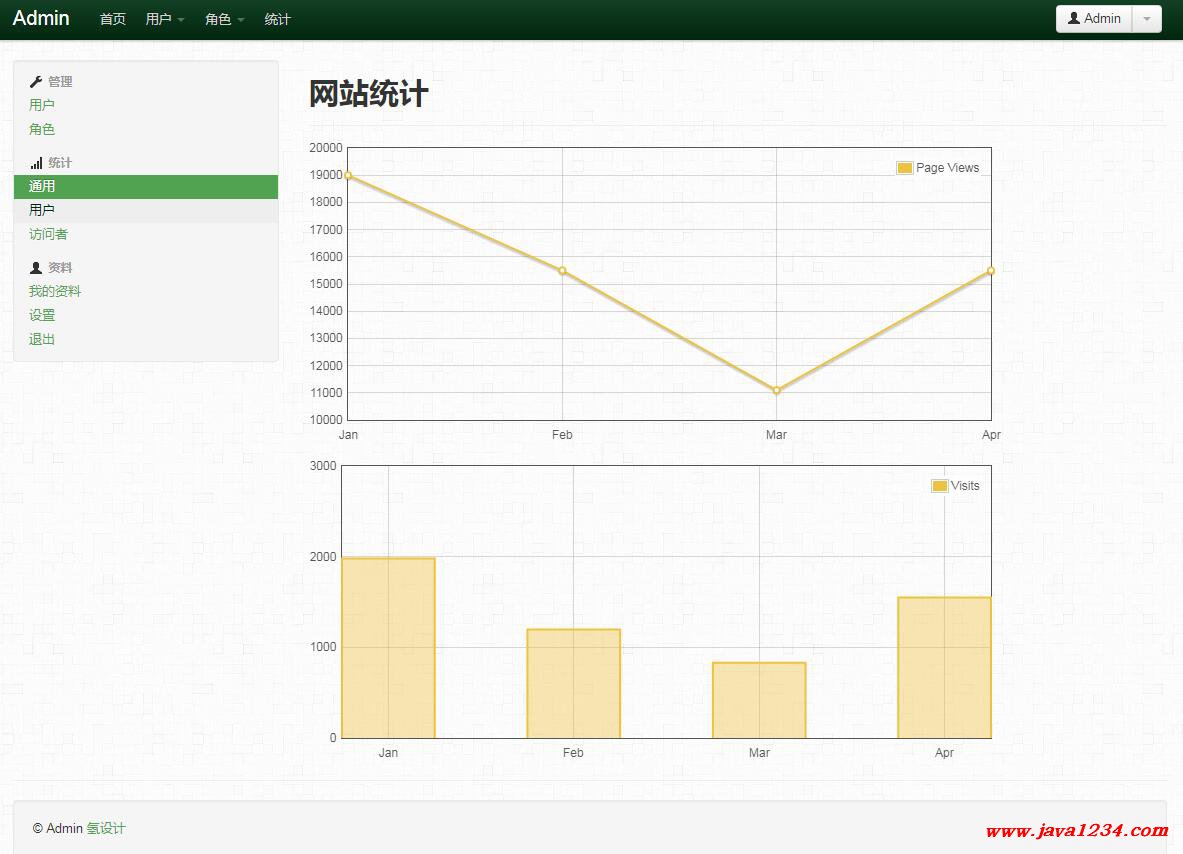This screenshot has width=1183, height=854.
Task: Open the 首页 nav item
Action: (x=112, y=20)
